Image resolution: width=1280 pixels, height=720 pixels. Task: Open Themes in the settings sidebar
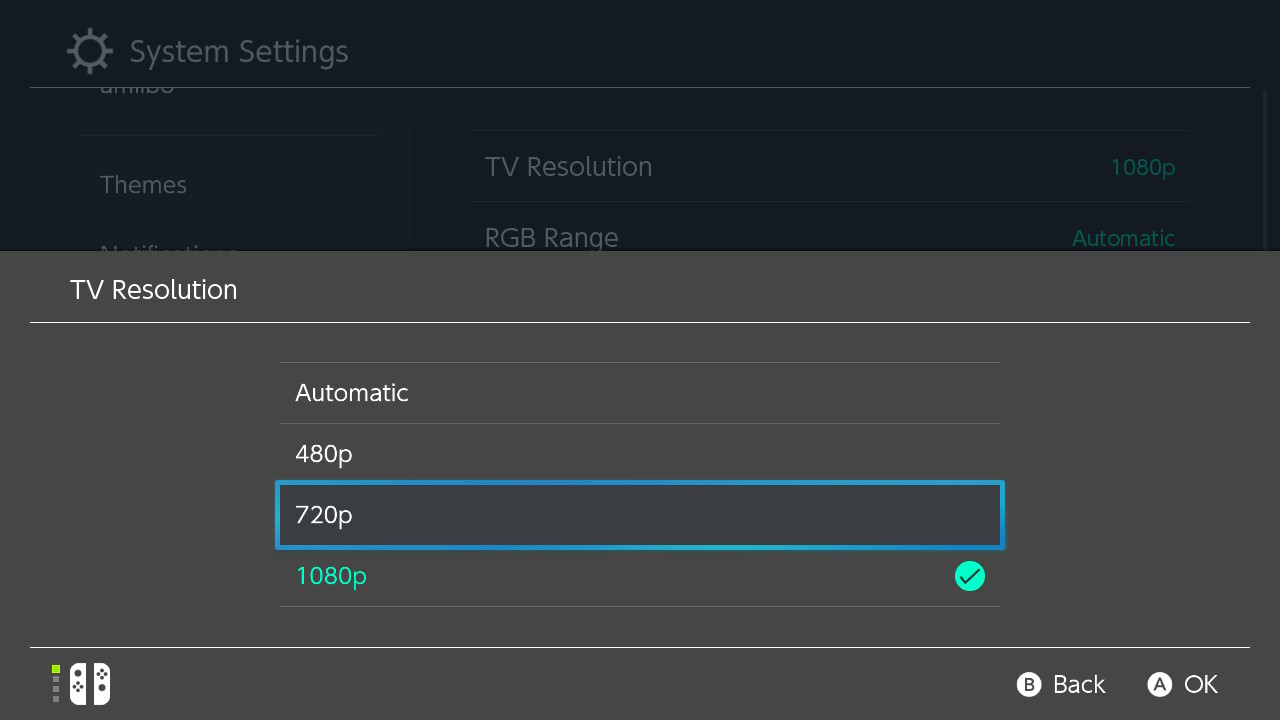[x=143, y=185]
